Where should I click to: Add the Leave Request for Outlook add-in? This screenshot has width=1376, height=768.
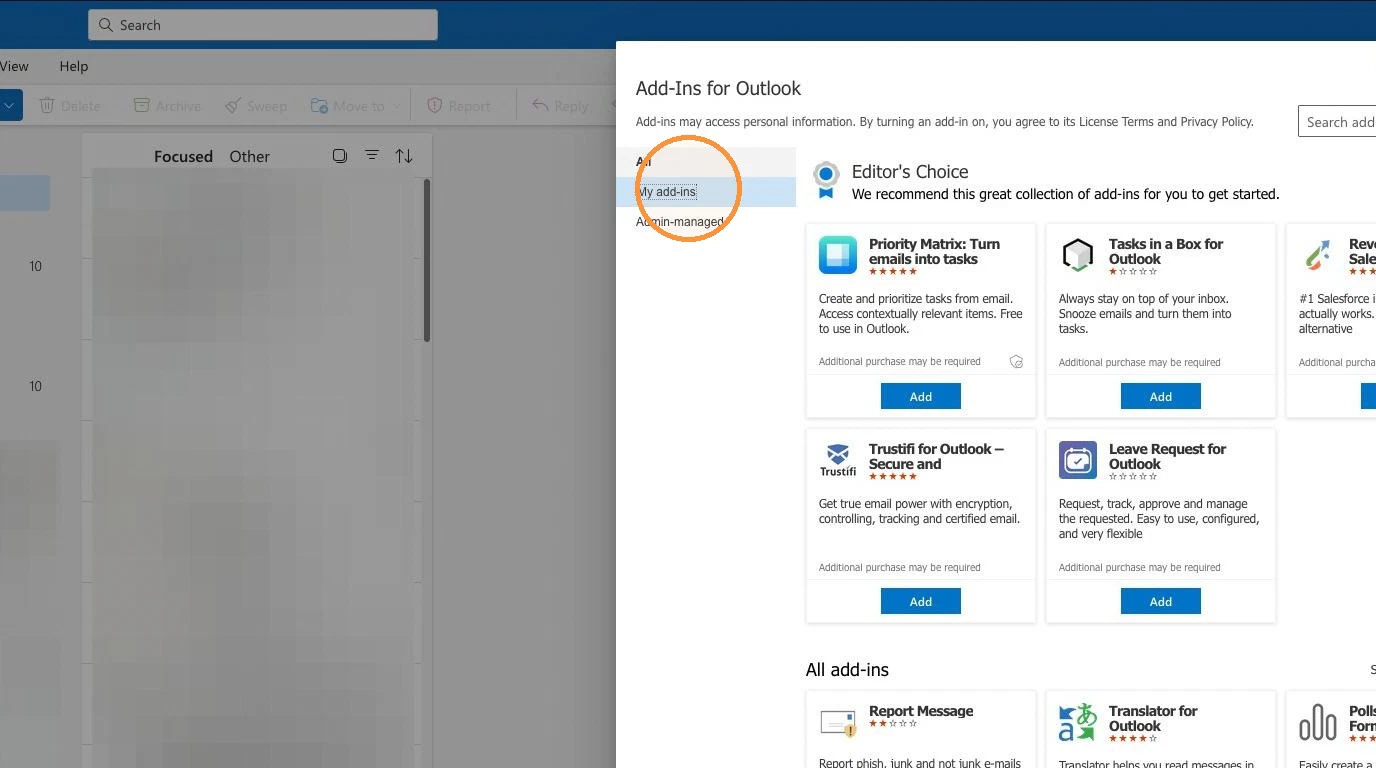tap(1161, 601)
